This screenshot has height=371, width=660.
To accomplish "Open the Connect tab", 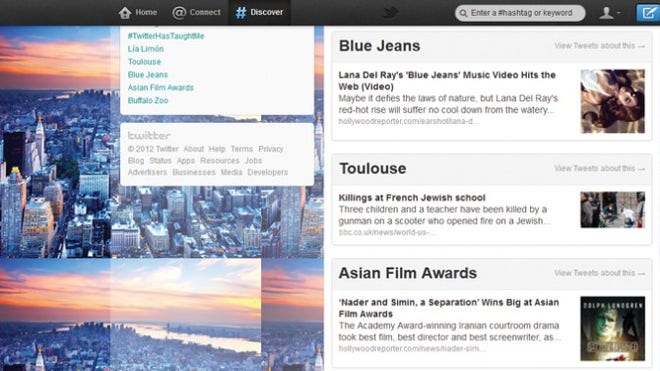I will click(x=196, y=13).
